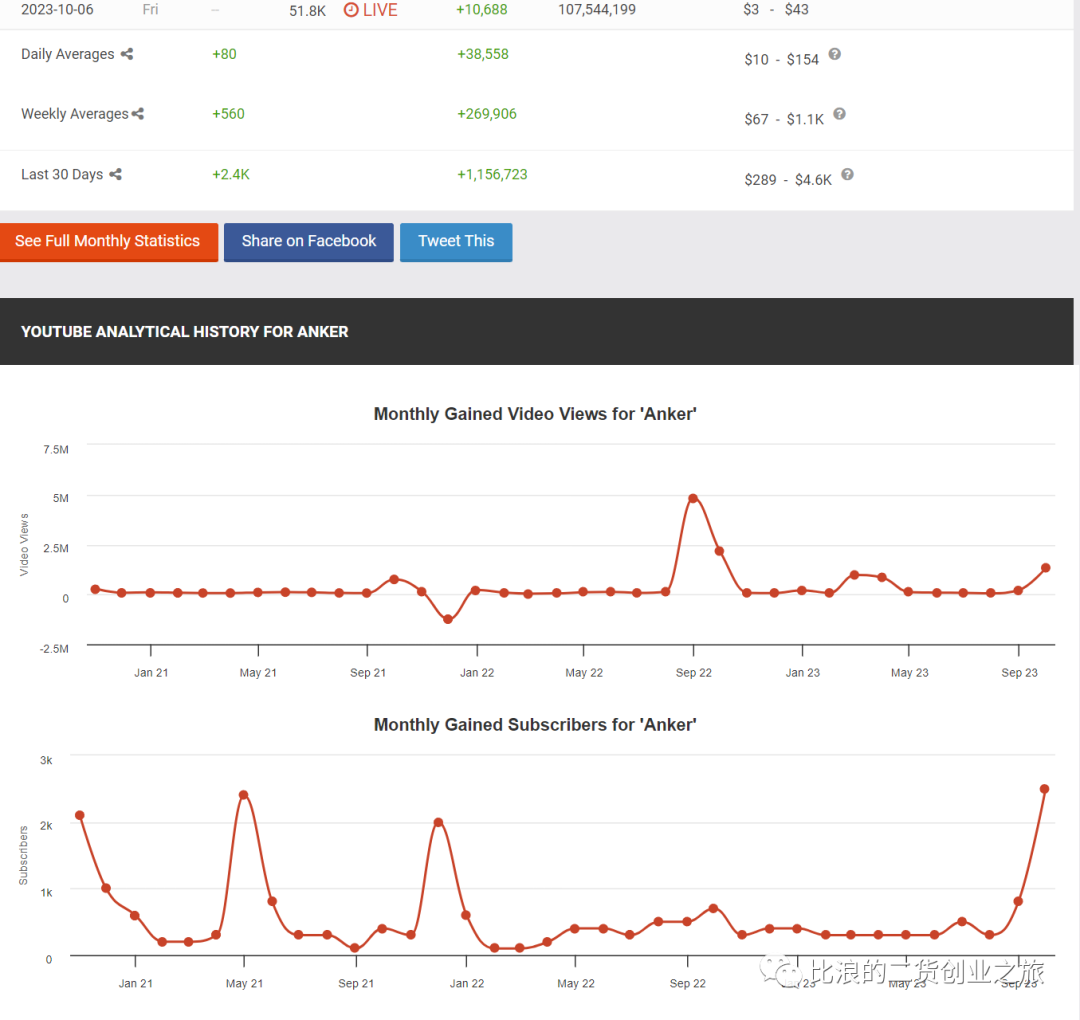1080x1020 pixels.
Task: Open See Full Monthly Statistics
Action: click(x=109, y=242)
